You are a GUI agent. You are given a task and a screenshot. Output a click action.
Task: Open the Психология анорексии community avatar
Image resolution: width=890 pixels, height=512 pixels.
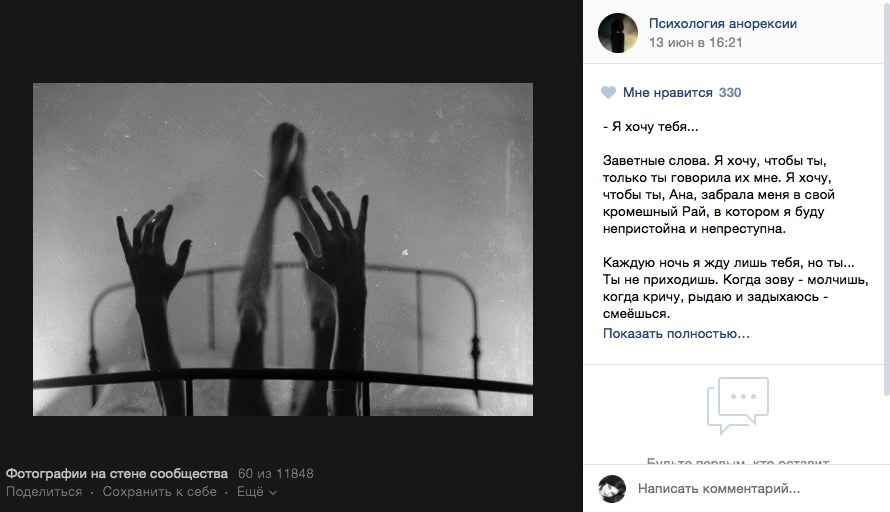(x=618, y=33)
